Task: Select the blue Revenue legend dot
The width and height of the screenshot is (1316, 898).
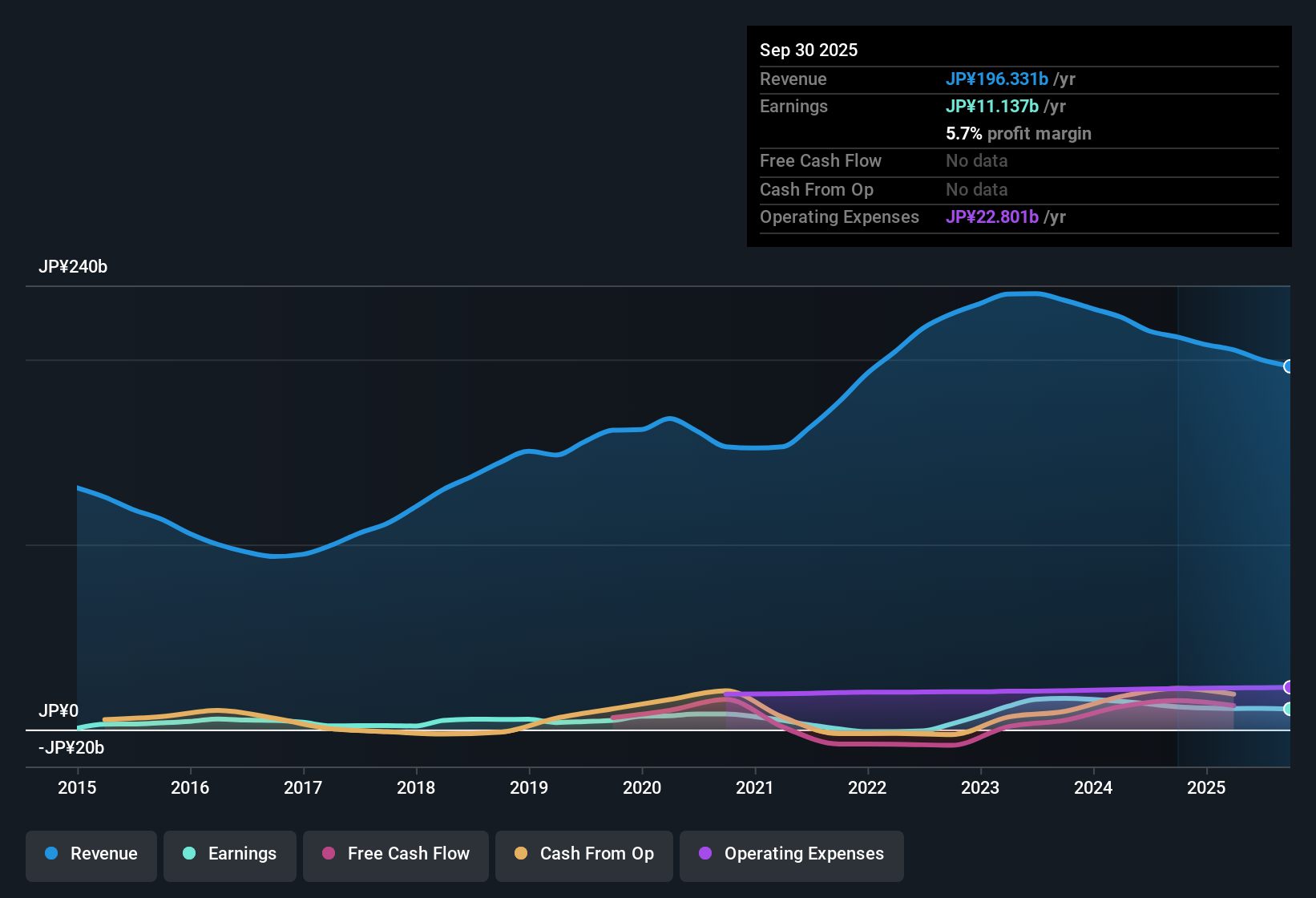Action: (50, 854)
